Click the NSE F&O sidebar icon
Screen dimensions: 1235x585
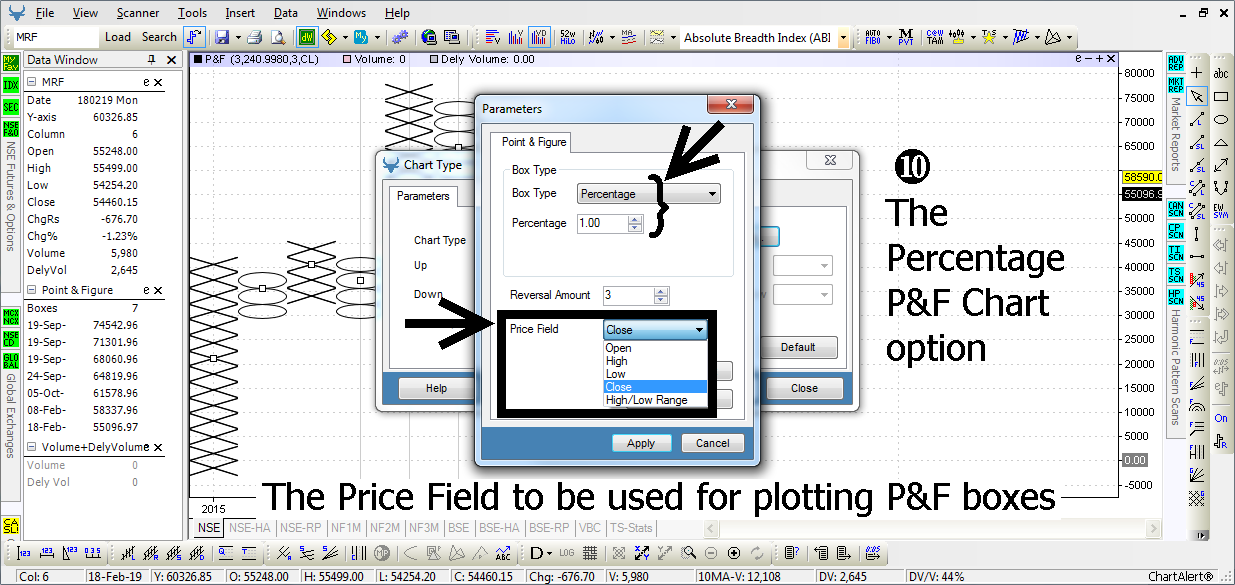point(11,128)
